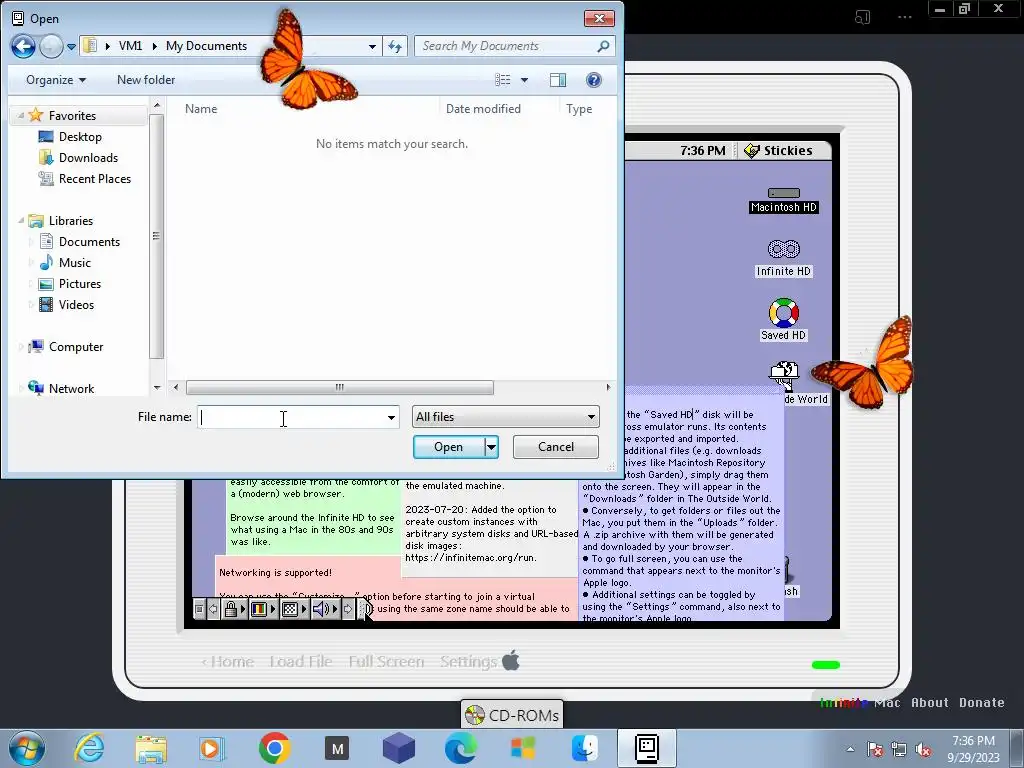Collapse the Libraries tree node

click(x=21, y=221)
